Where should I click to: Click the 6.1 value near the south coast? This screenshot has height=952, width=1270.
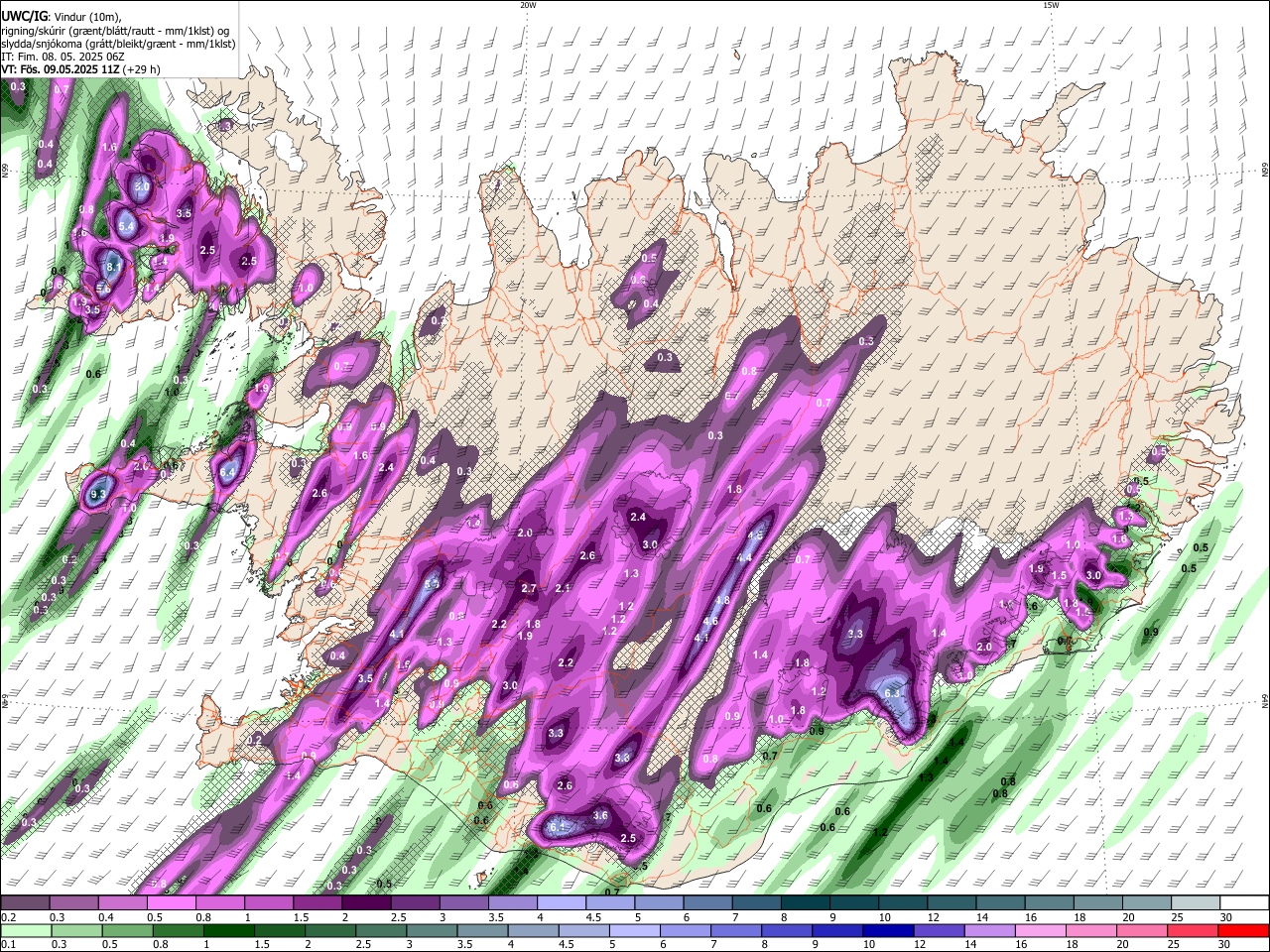click(x=558, y=825)
